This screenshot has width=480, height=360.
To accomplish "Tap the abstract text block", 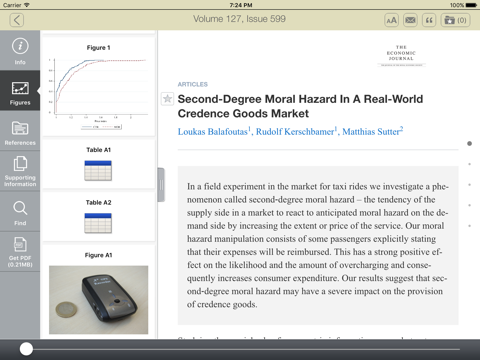I will (318, 245).
